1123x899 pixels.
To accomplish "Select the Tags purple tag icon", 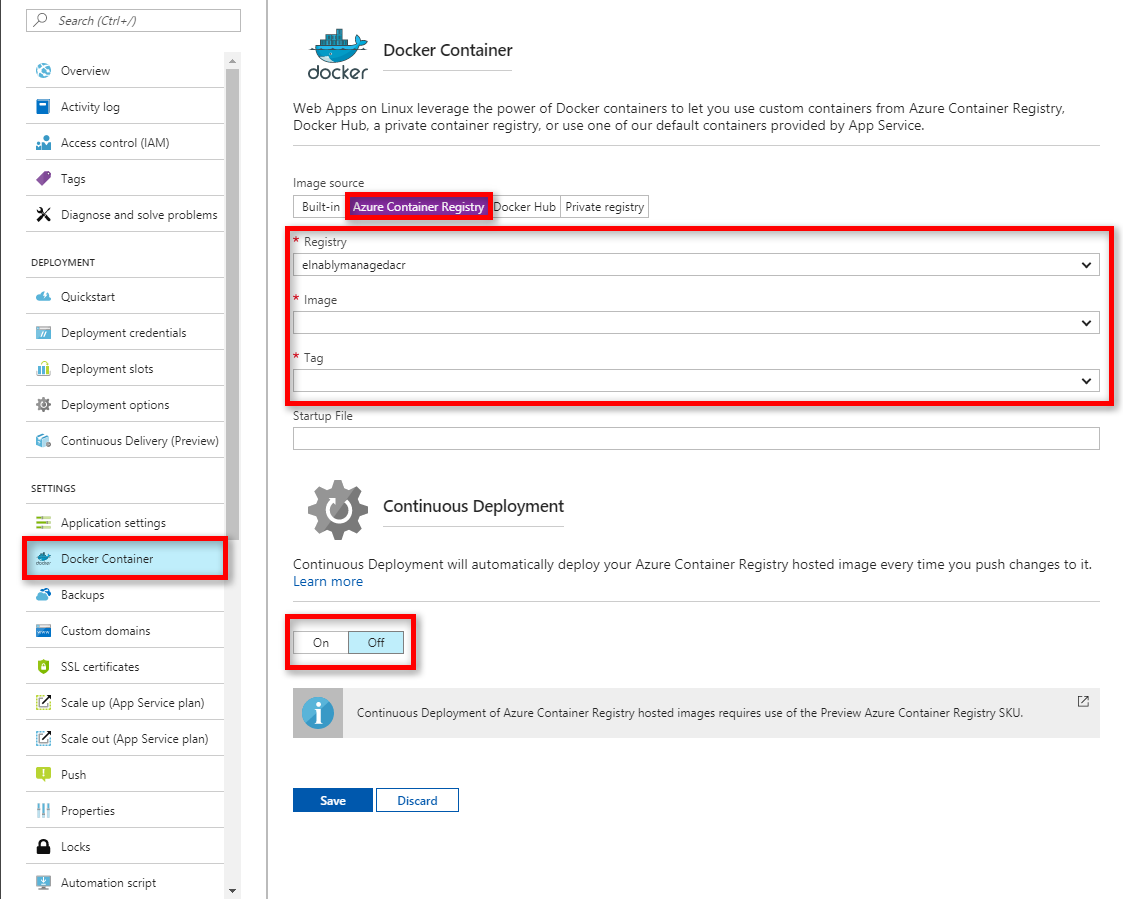I will [44, 178].
